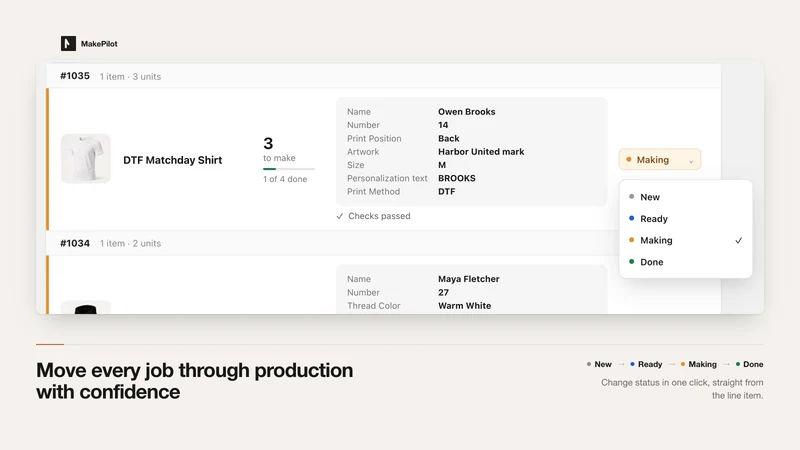Click the Making legend label at bottom
800x450 pixels.
coord(703,364)
